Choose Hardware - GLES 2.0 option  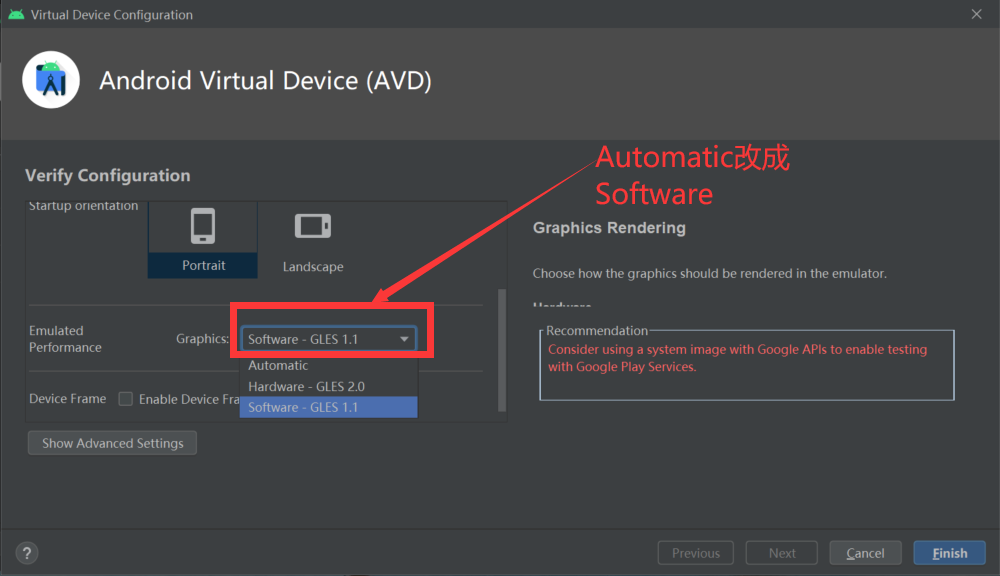328,387
